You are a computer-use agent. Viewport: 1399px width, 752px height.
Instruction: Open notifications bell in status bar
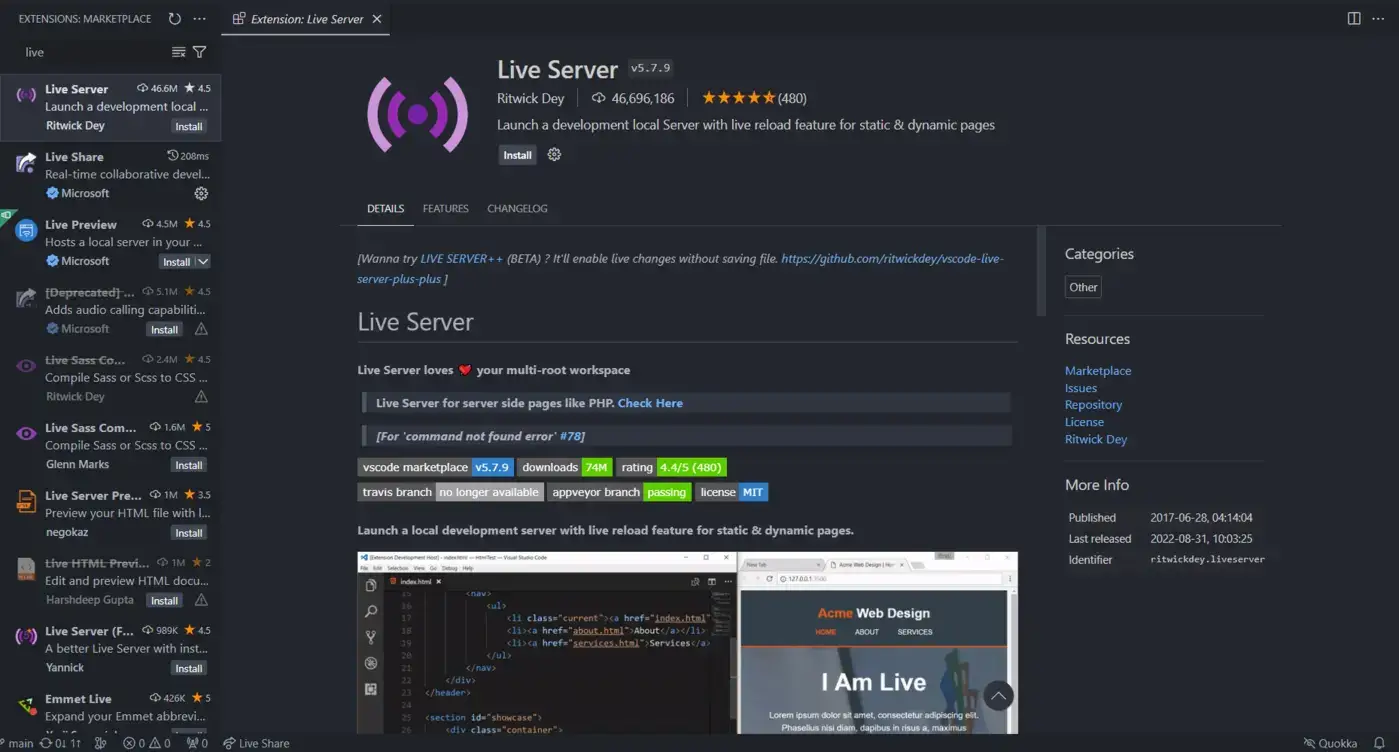pyautogui.click(x=1379, y=743)
